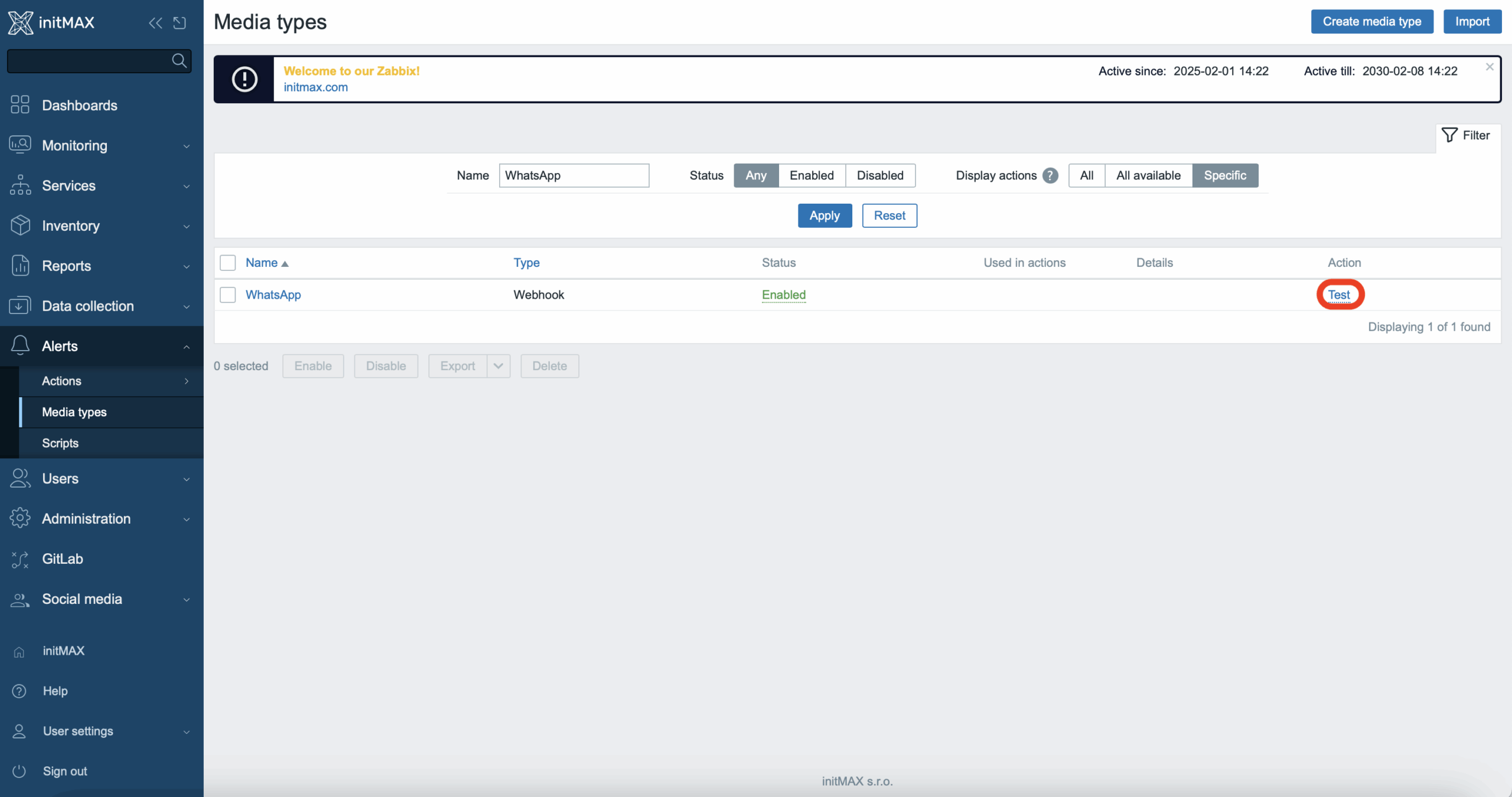The image size is (1512, 797).
Task: Click the Display actions help icon
Action: [x=1050, y=176]
